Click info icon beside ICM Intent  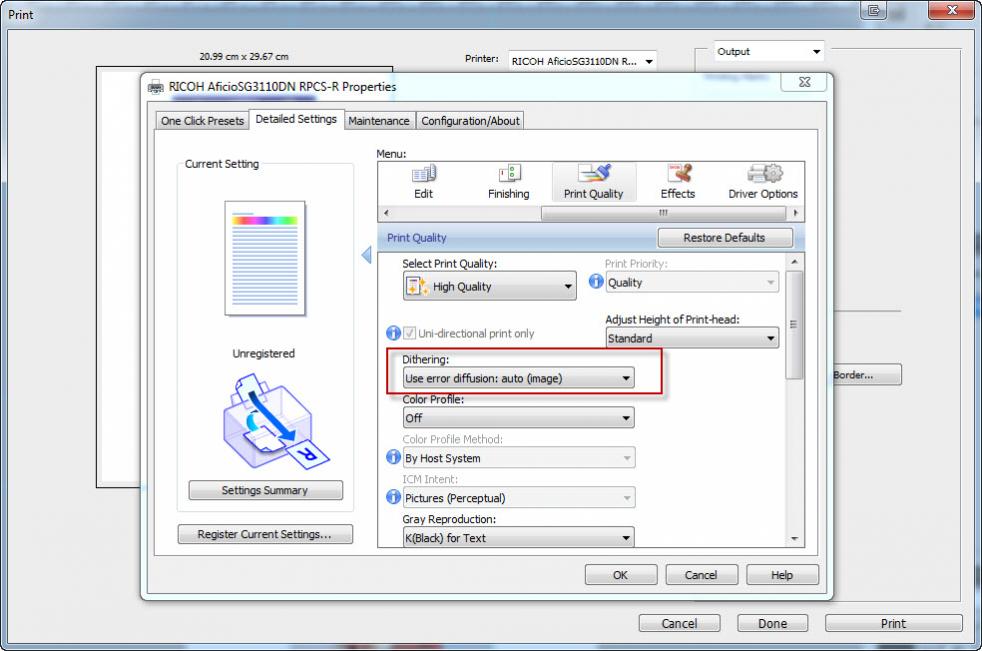point(393,497)
